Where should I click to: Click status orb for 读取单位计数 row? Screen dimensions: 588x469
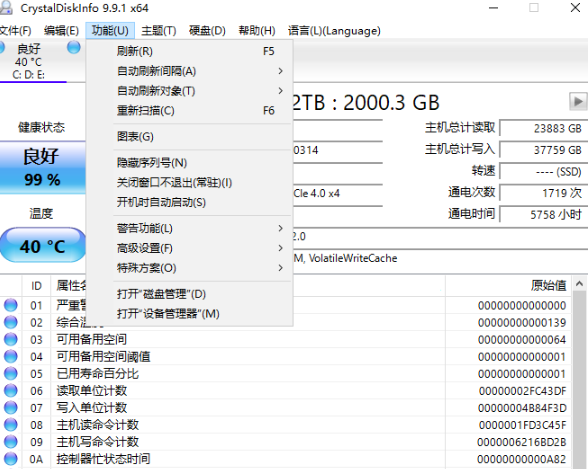pos(10,391)
